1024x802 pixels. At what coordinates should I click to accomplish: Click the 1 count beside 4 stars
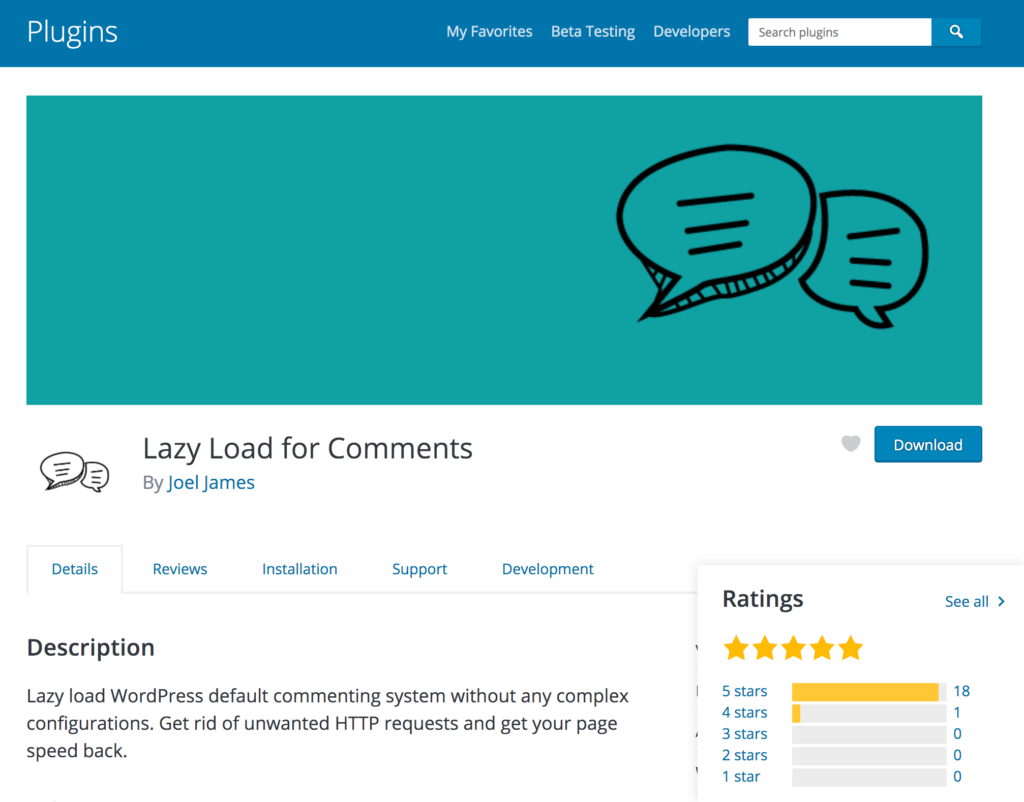pyautogui.click(x=957, y=713)
